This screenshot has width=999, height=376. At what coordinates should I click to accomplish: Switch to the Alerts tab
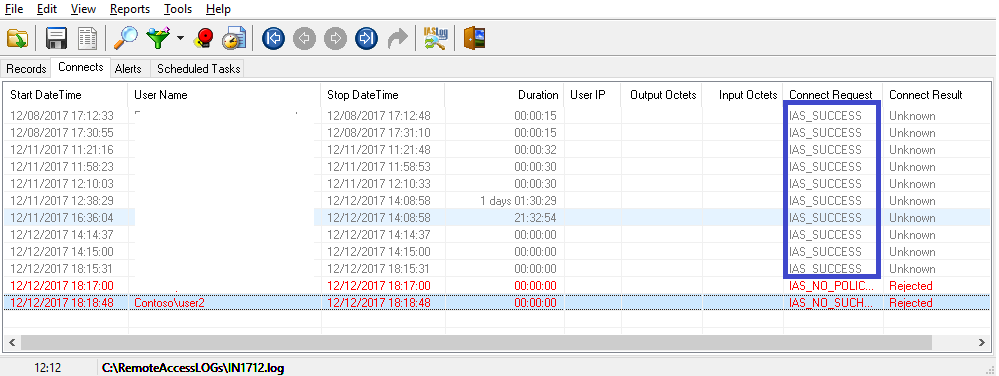(x=128, y=69)
